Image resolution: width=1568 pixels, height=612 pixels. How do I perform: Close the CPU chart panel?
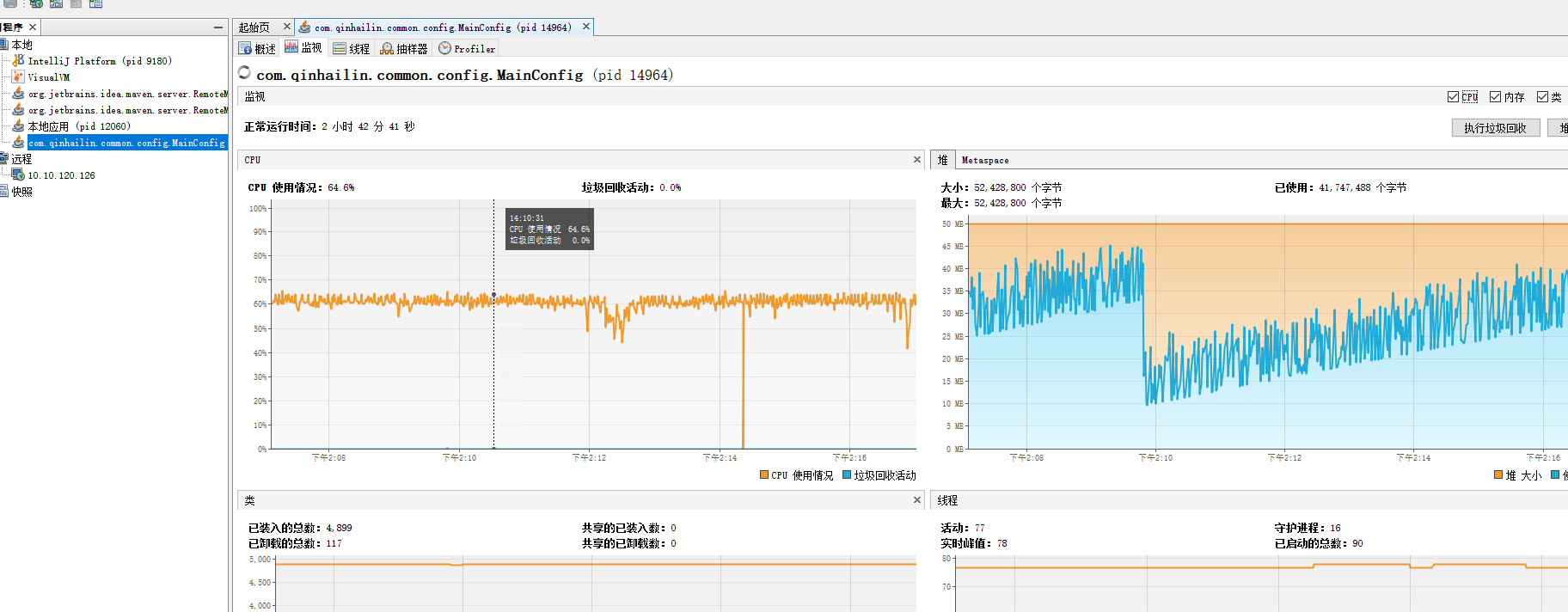(x=917, y=160)
